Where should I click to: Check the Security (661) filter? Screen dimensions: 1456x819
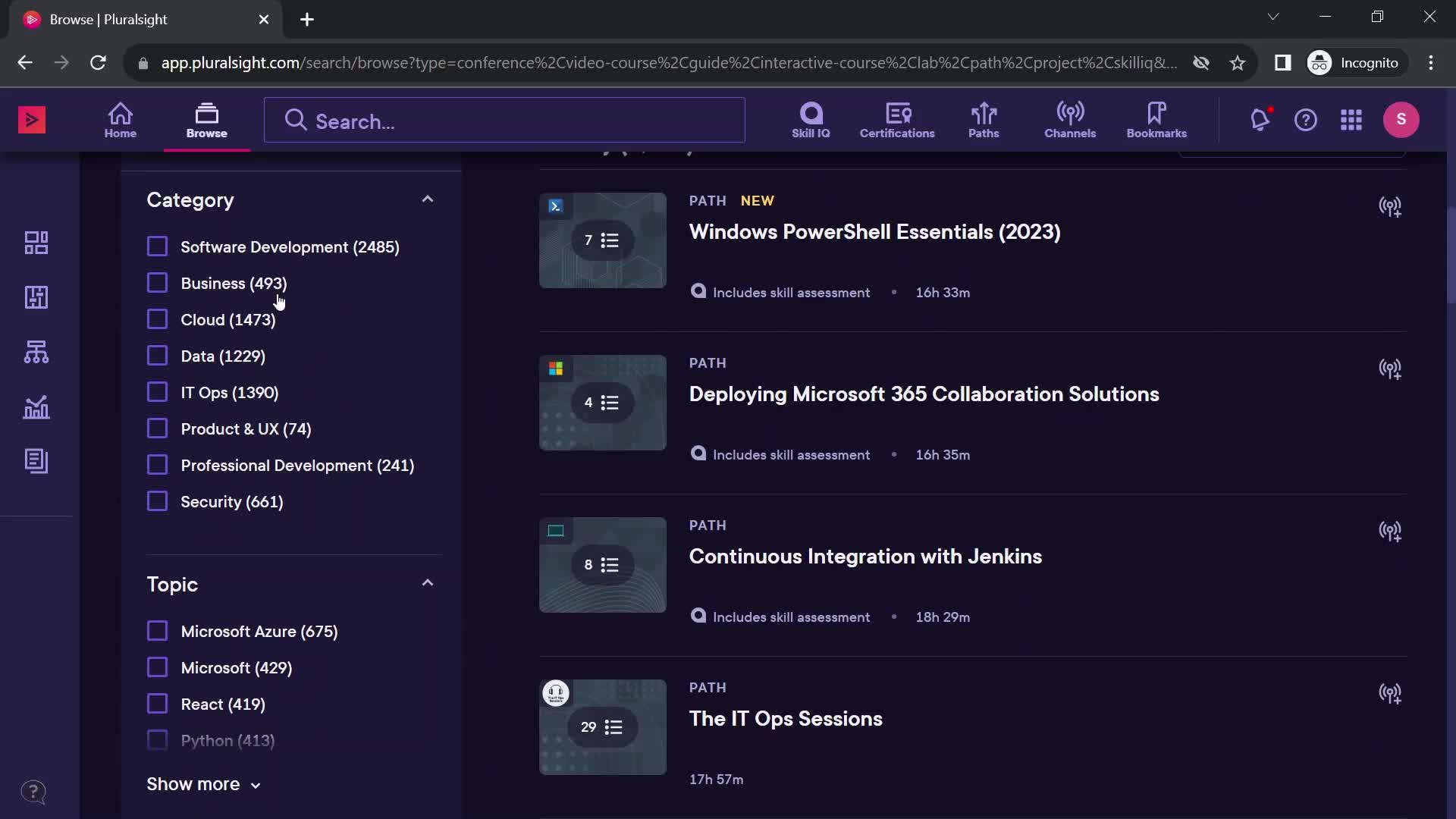click(157, 501)
